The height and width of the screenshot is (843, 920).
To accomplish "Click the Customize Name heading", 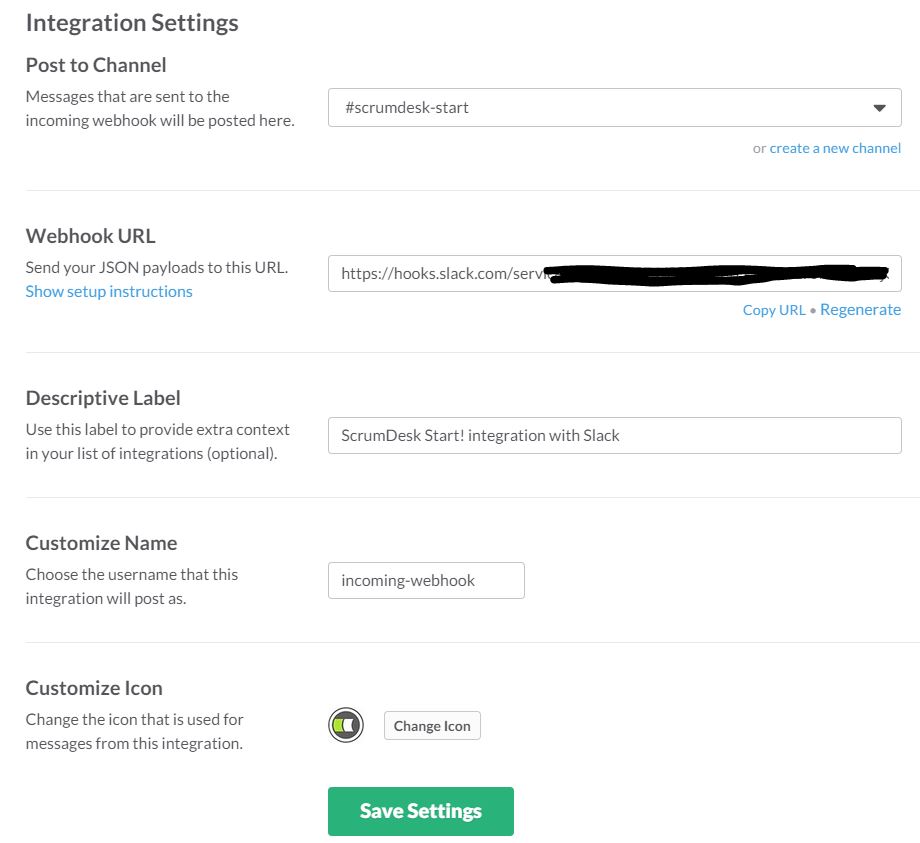I will [x=101, y=543].
